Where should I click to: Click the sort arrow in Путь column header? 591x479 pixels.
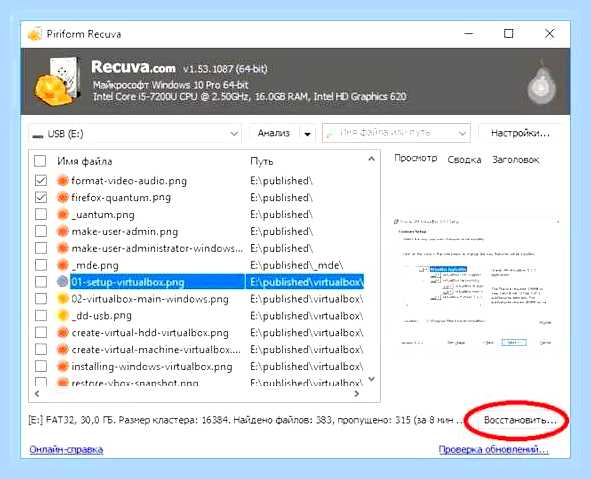pos(371,159)
